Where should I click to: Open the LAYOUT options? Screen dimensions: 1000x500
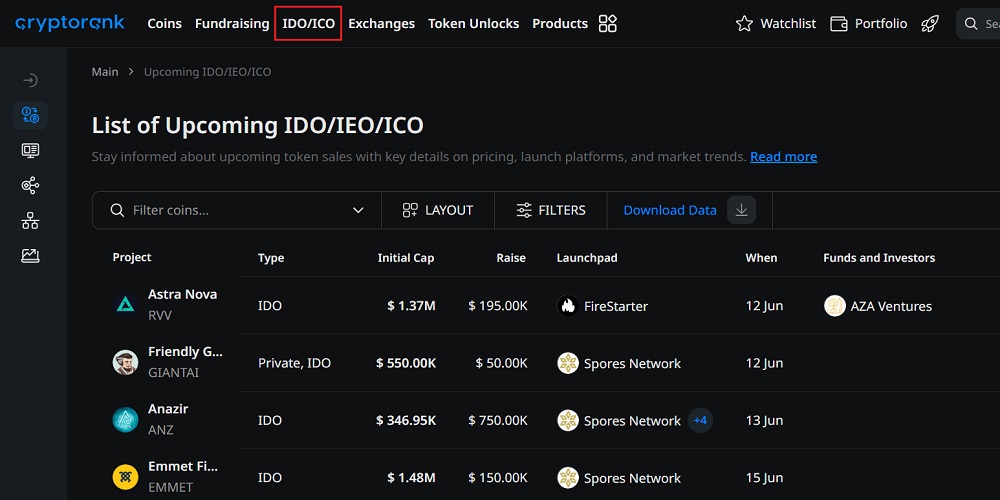point(438,210)
